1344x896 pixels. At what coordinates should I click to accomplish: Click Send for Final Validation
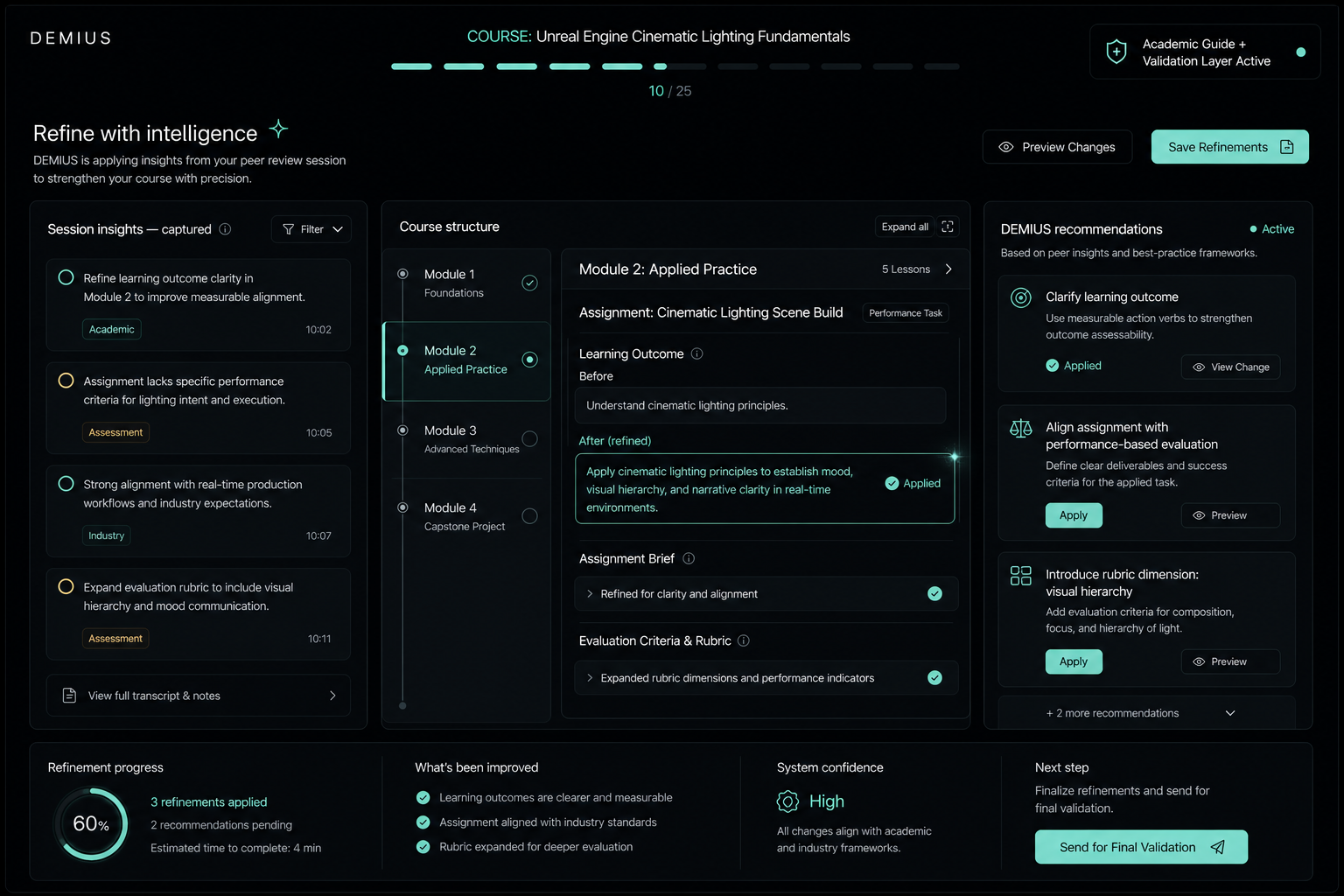click(x=1142, y=847)
